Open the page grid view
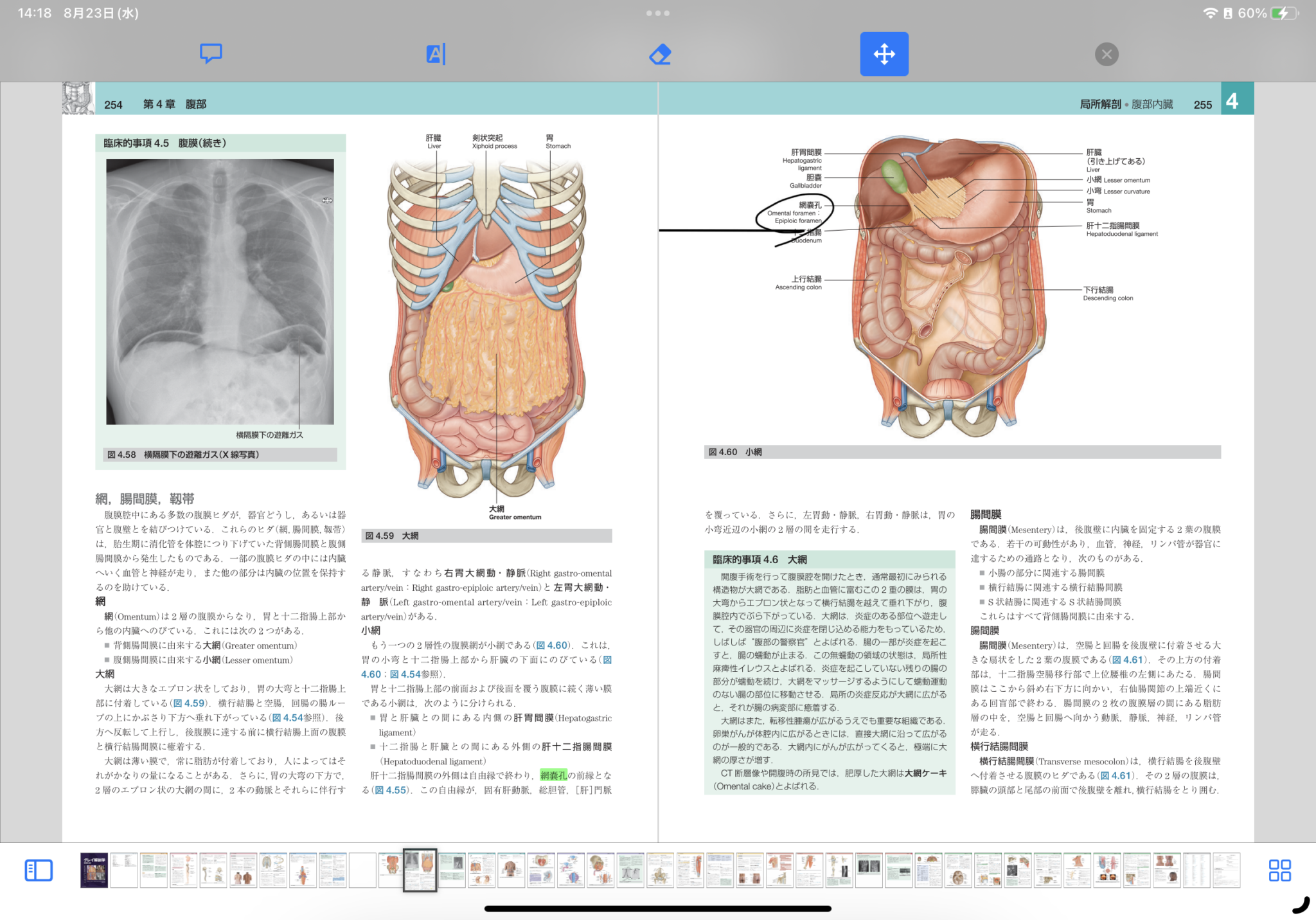 pyautogui.click(x=1279, y=870)
